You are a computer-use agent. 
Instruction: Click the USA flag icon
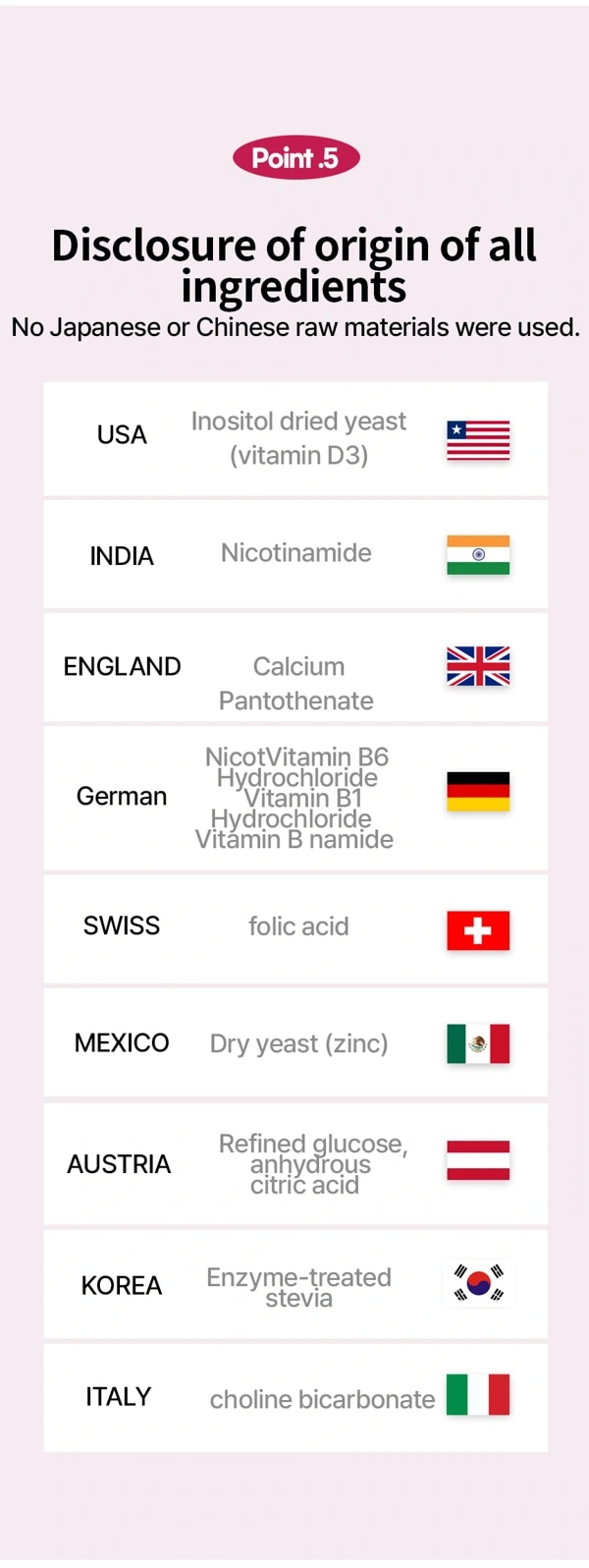[478, 440]
